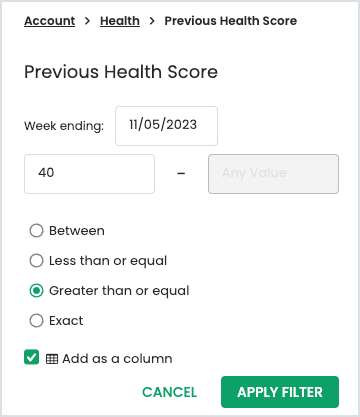Click the Week ending label text
Viewport: 360px width, 417px height.
click(64, 126)
